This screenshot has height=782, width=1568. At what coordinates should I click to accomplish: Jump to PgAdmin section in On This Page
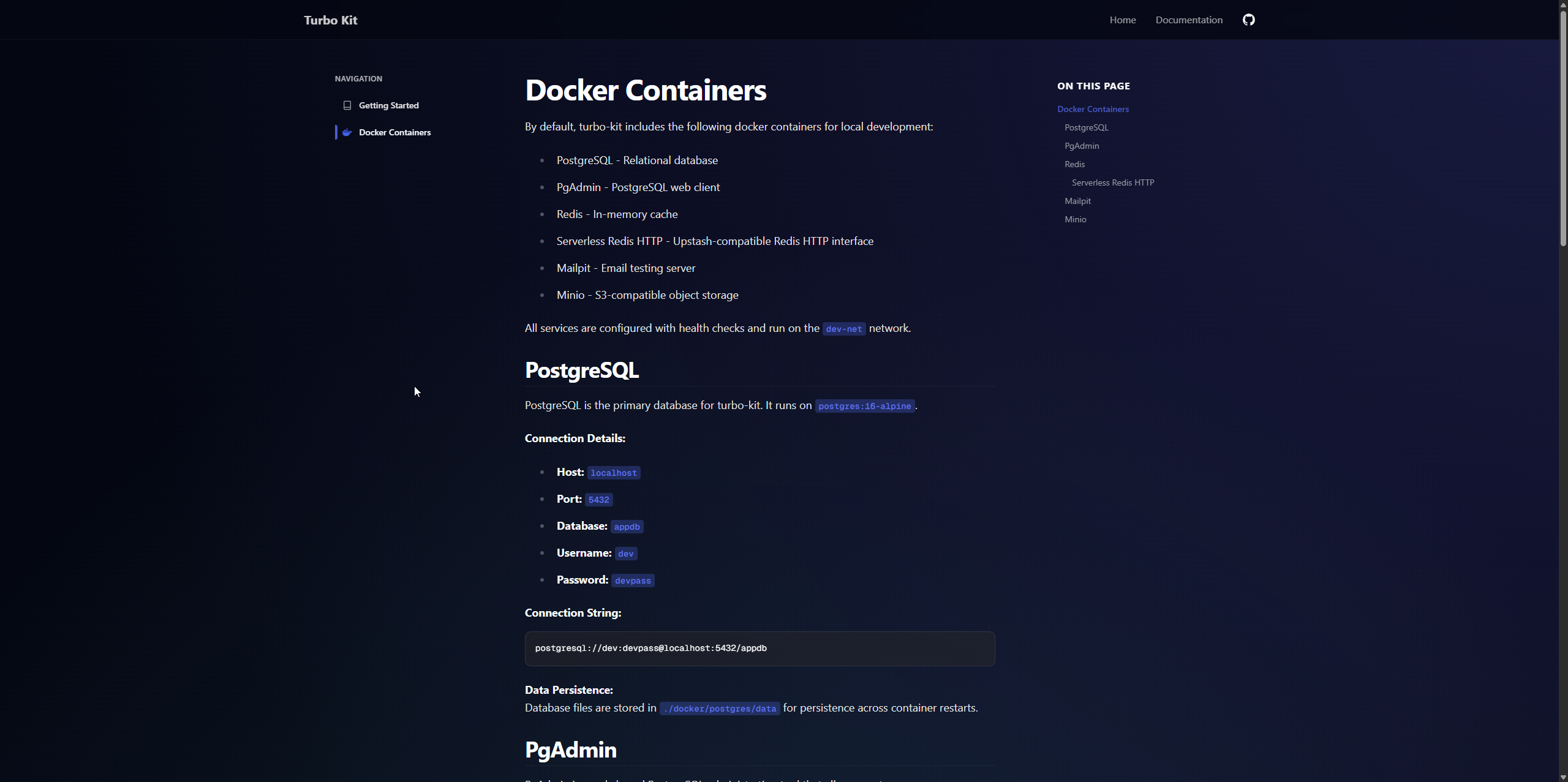[1081, 146]
